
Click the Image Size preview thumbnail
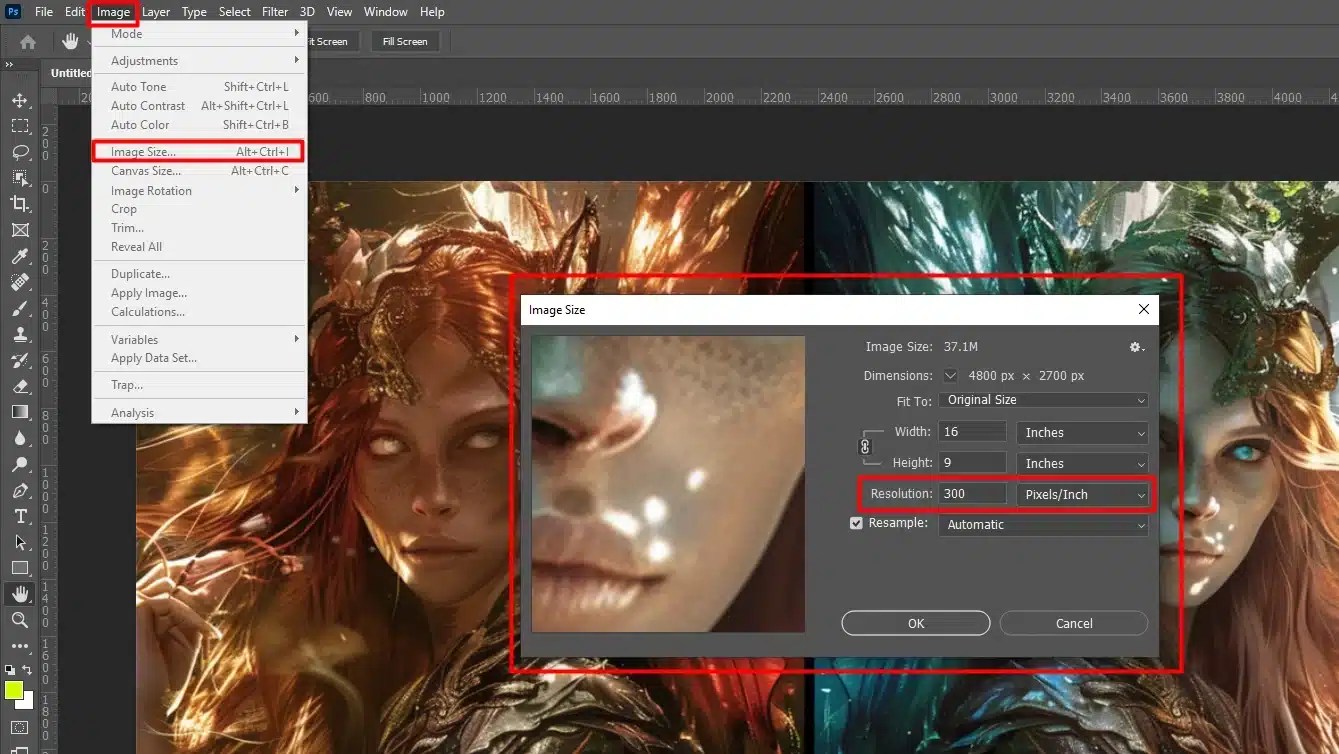[x=668, y=484]
